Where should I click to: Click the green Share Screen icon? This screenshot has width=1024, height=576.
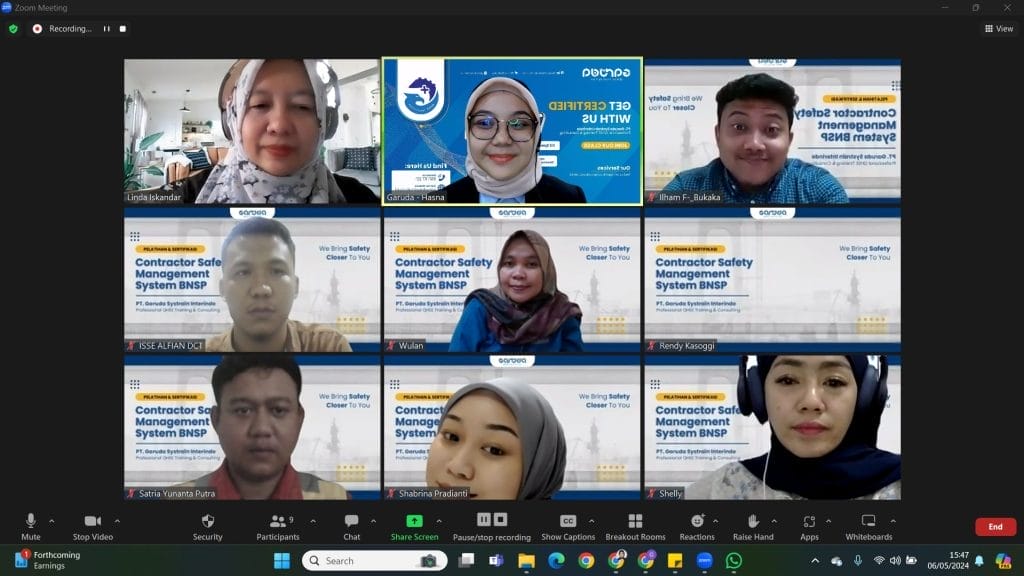[414, 521]
